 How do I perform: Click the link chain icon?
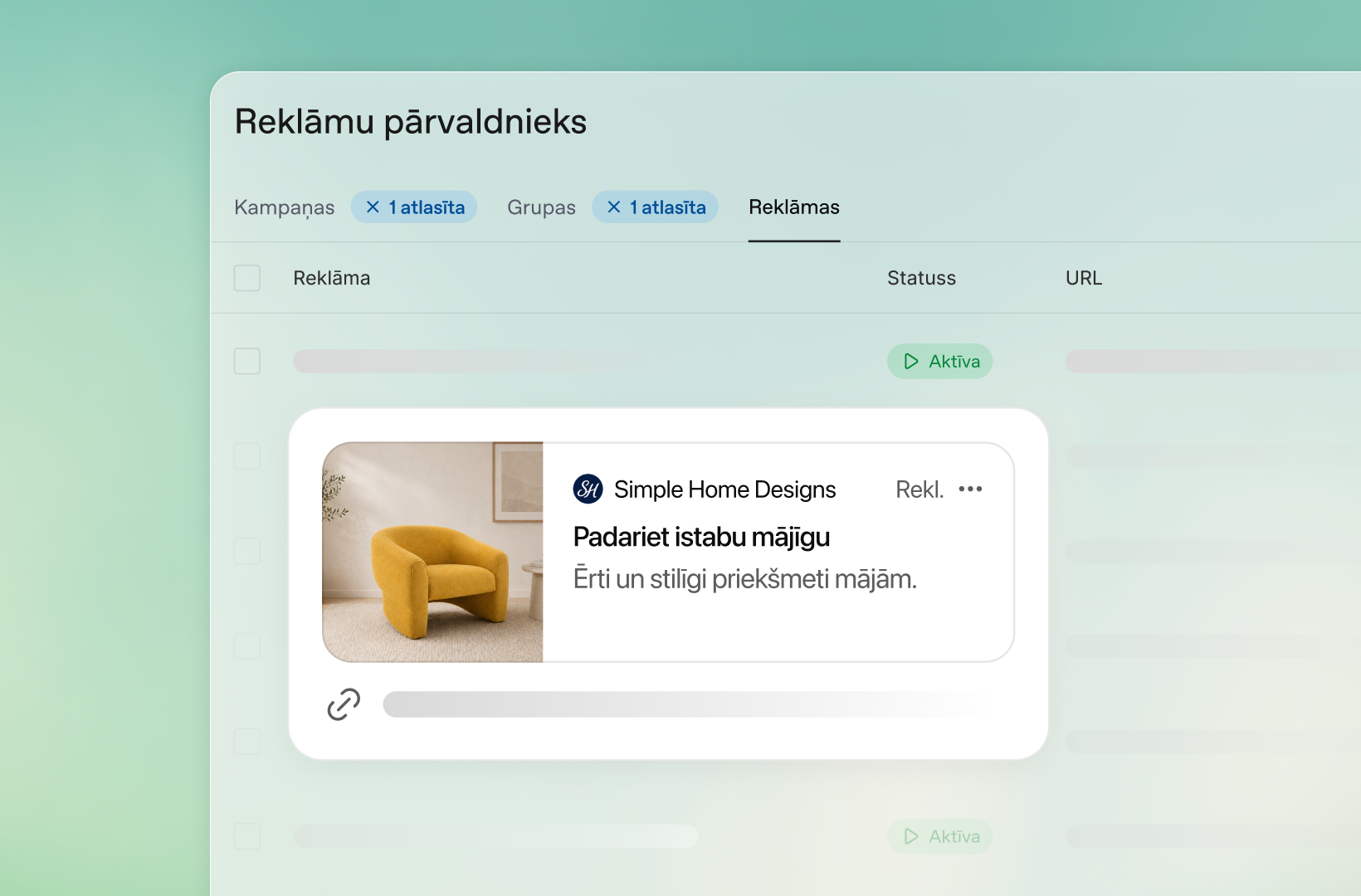pyautogui.click(x=344, y=704)
